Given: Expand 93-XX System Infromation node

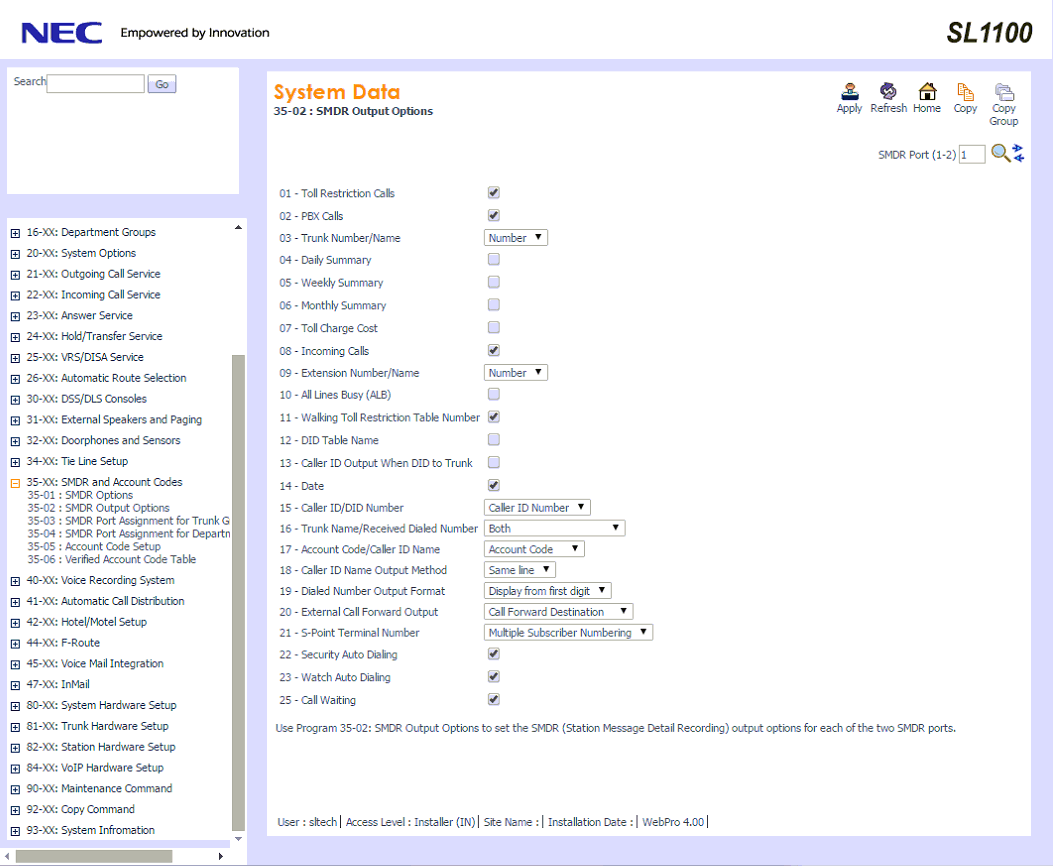Looking at the screenshot, I should 15,830.
